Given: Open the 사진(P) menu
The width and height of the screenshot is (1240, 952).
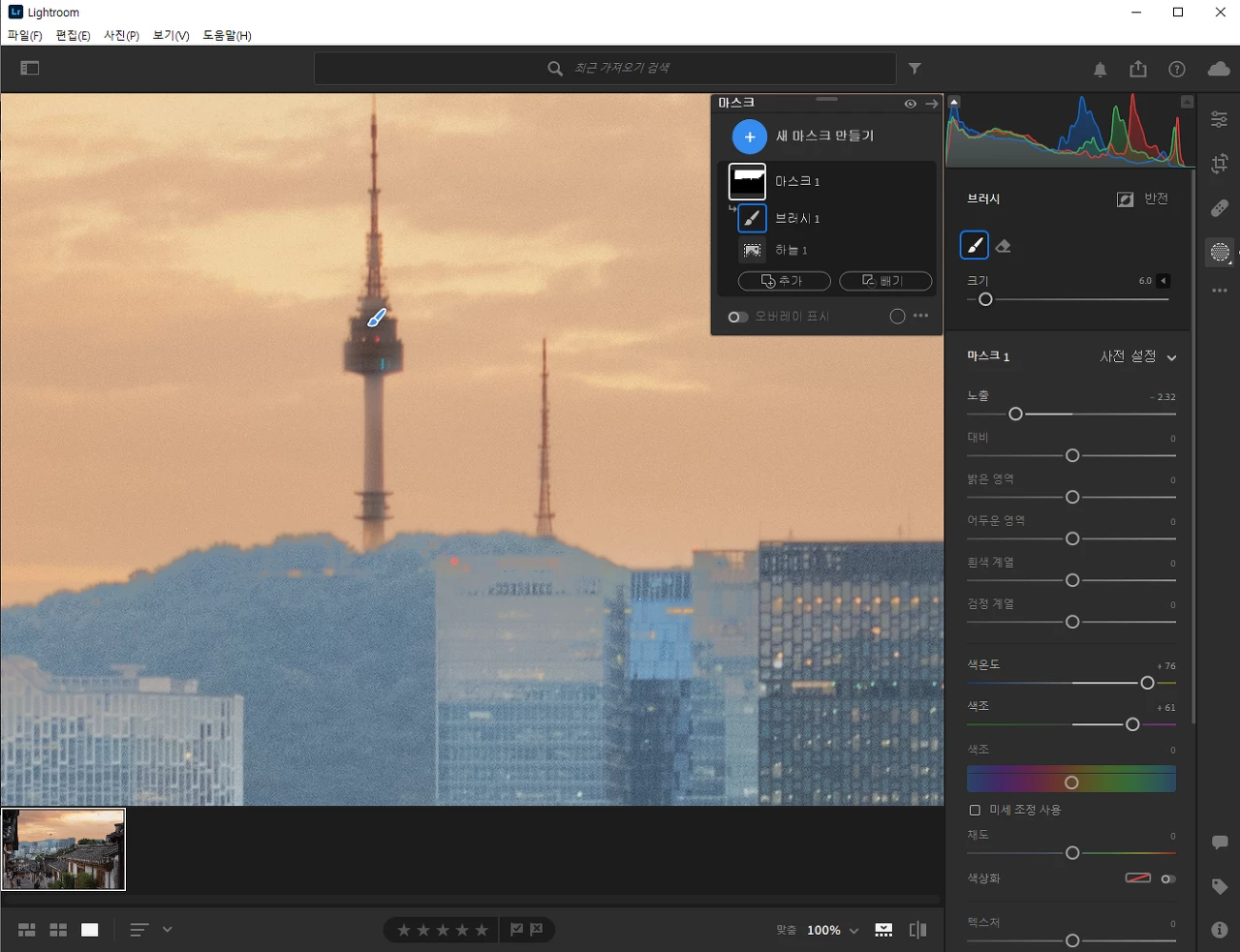Looking at the screenshot, I should [121, 36].
